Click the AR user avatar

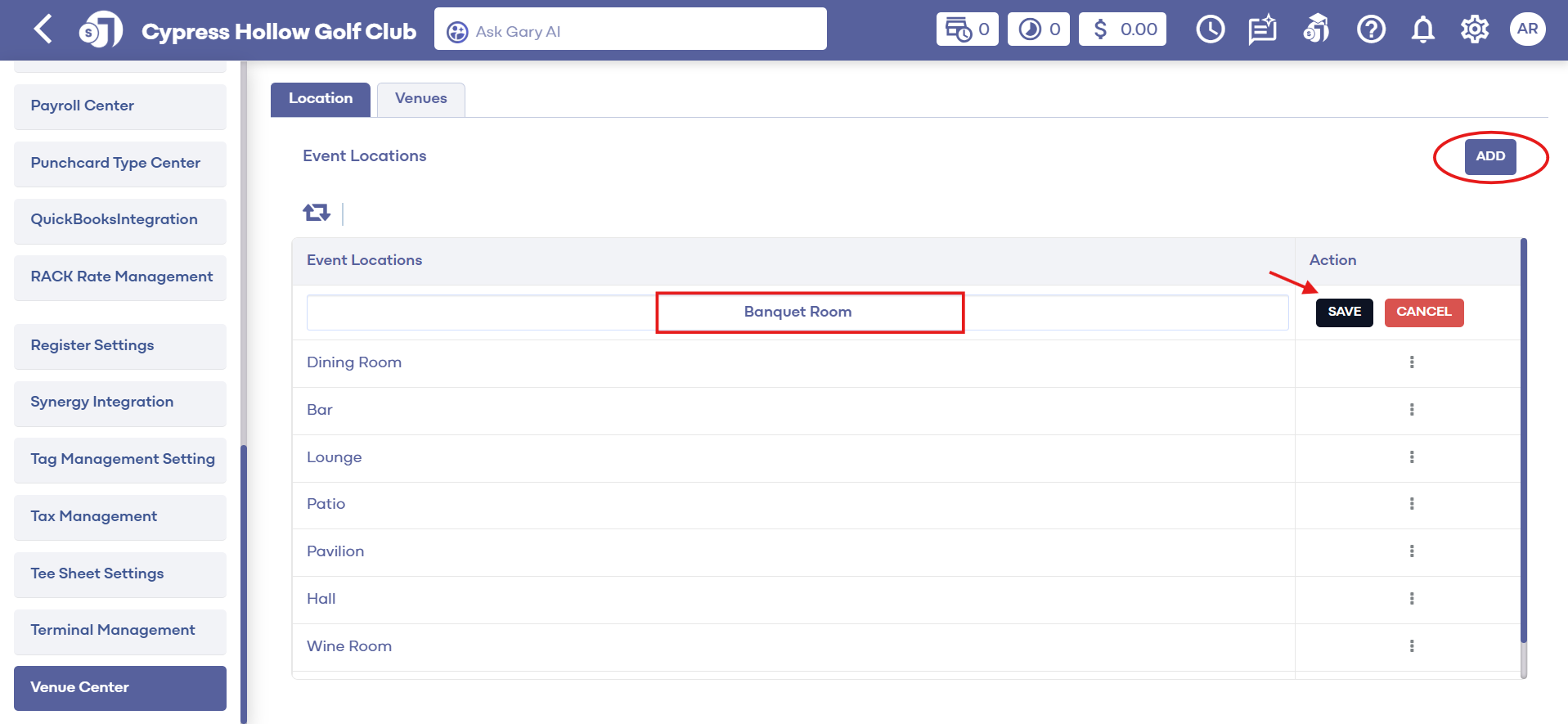tap(1527, 29)
